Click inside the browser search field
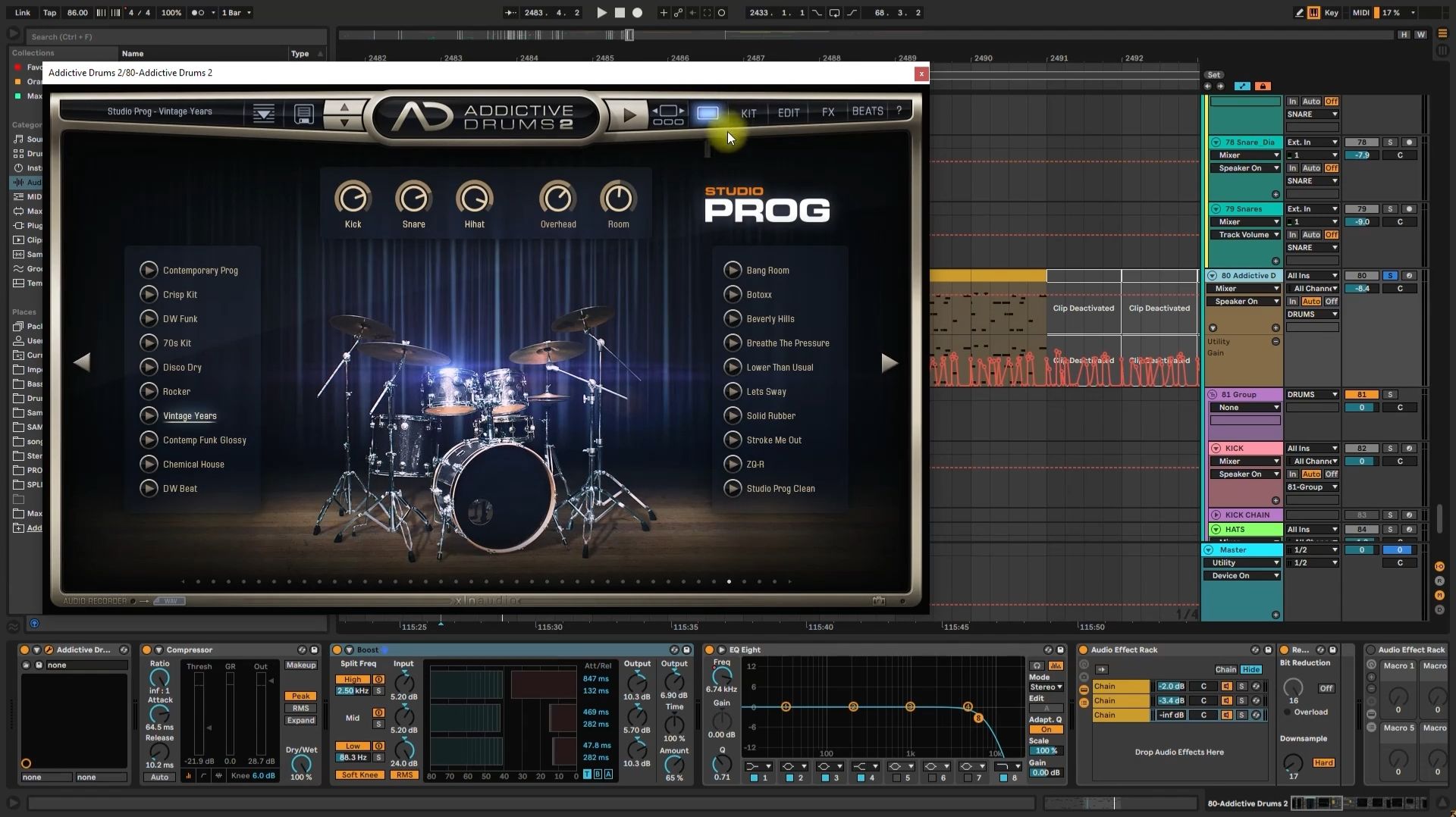 (x=174, y=36)
